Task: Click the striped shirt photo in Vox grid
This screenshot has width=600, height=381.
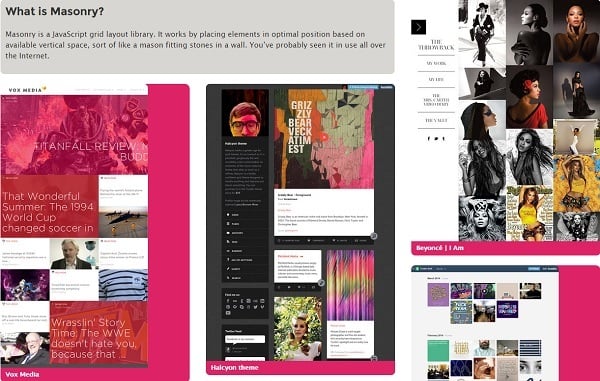Action: 123,285
